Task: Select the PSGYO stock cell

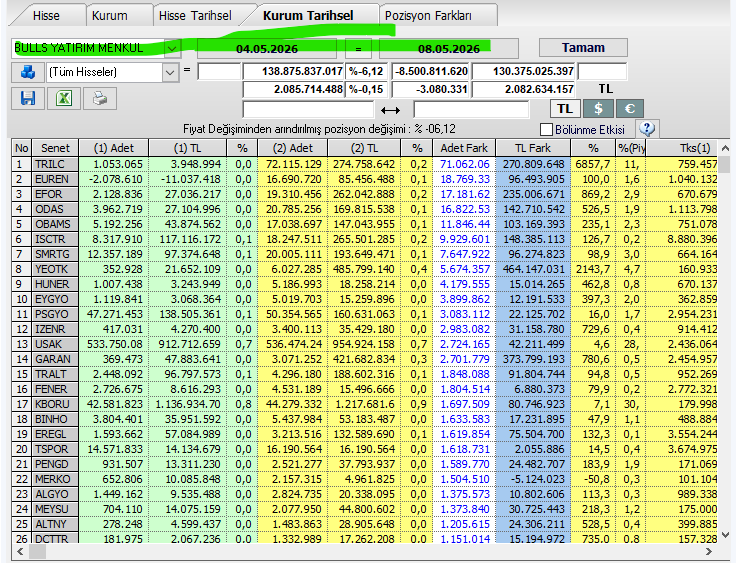Action: pos(55,314)
